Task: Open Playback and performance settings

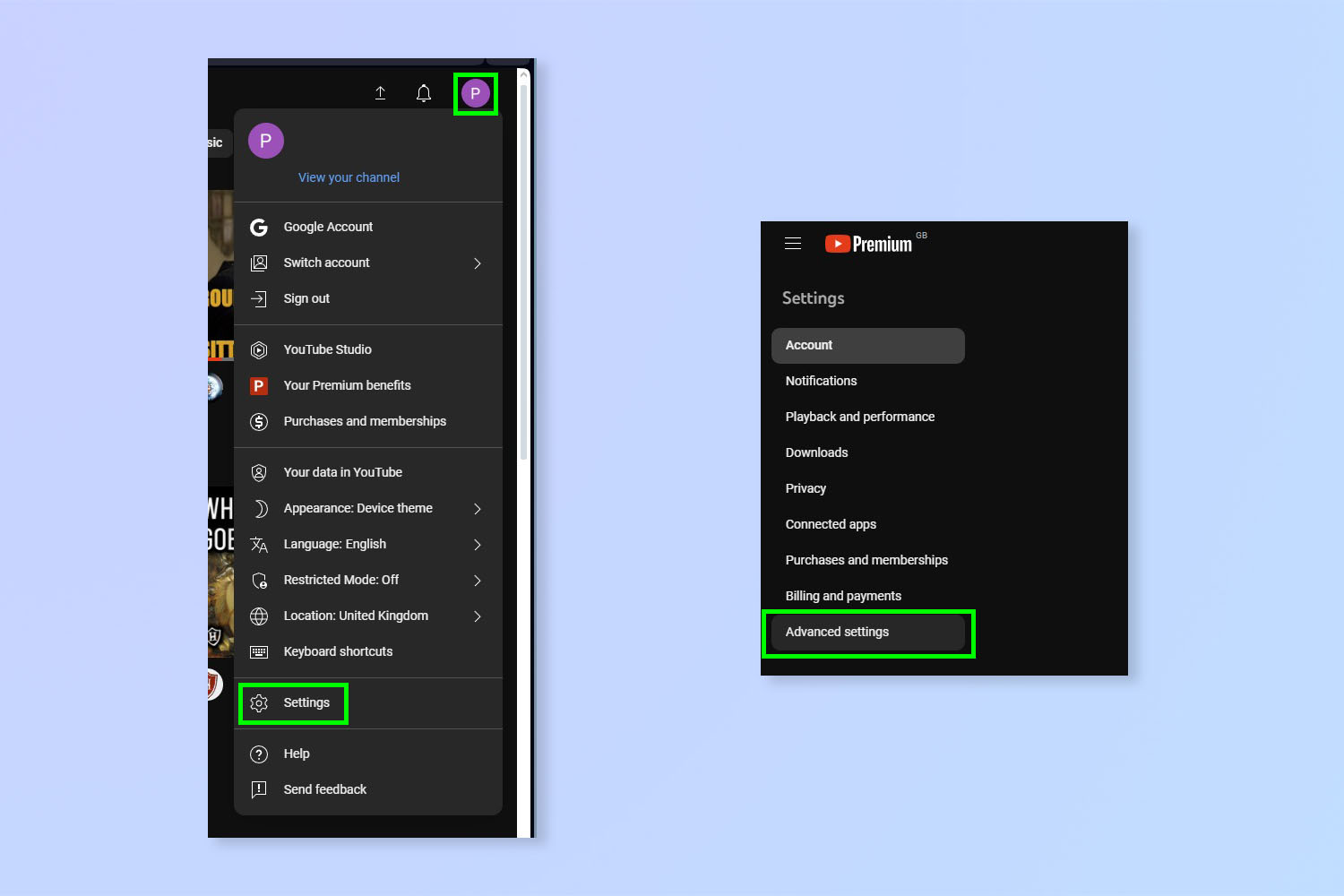Action: pos(860,417)
